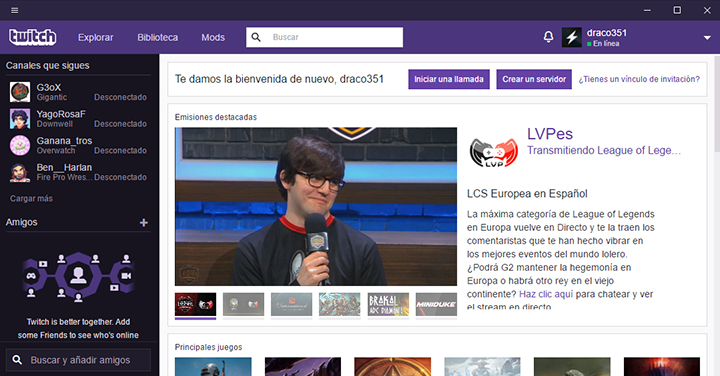Click draco351's lightning avatar

coord(572,37)
